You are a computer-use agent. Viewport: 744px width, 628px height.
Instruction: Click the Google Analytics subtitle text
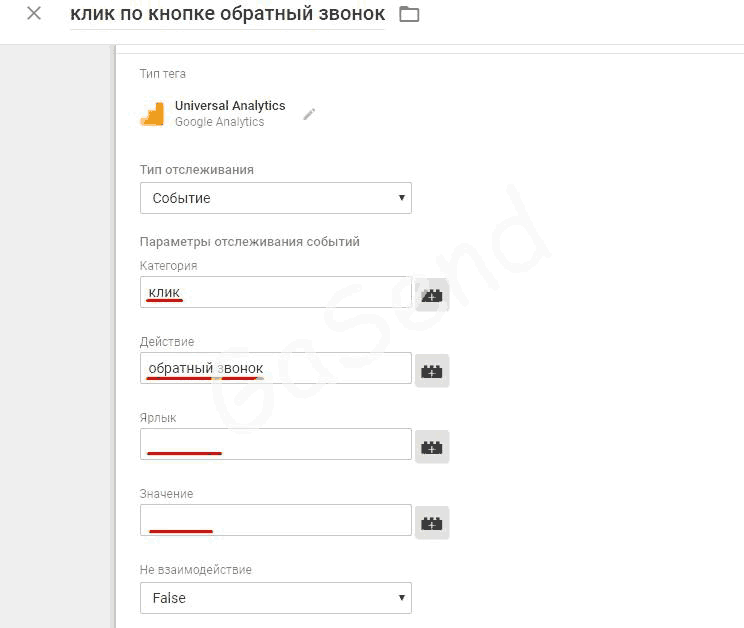[x=219, y=122]
